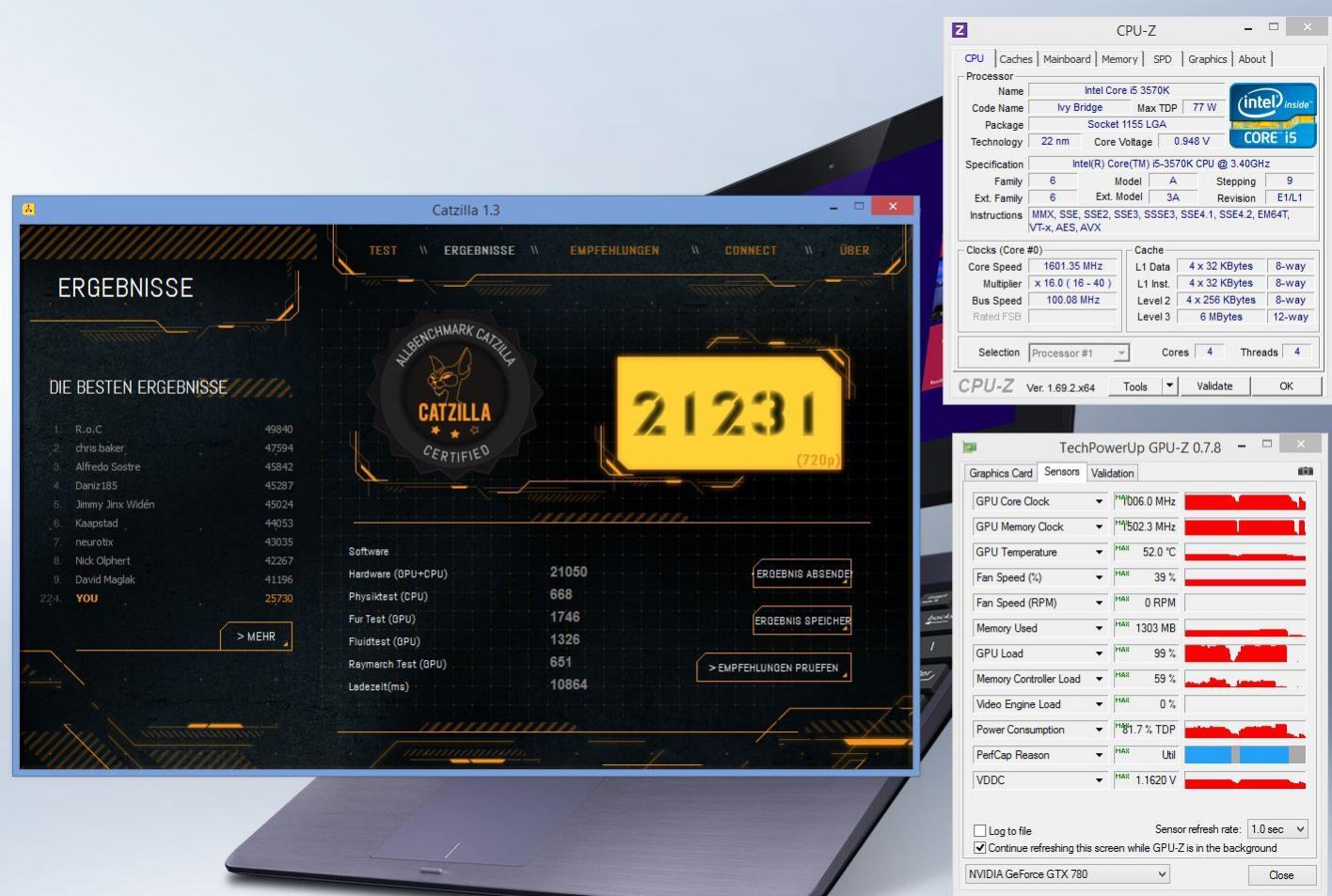Screen dimensions: 1332x896
Task: Switch to CPU-Z About tab
Action: [x=1252, y=58]
